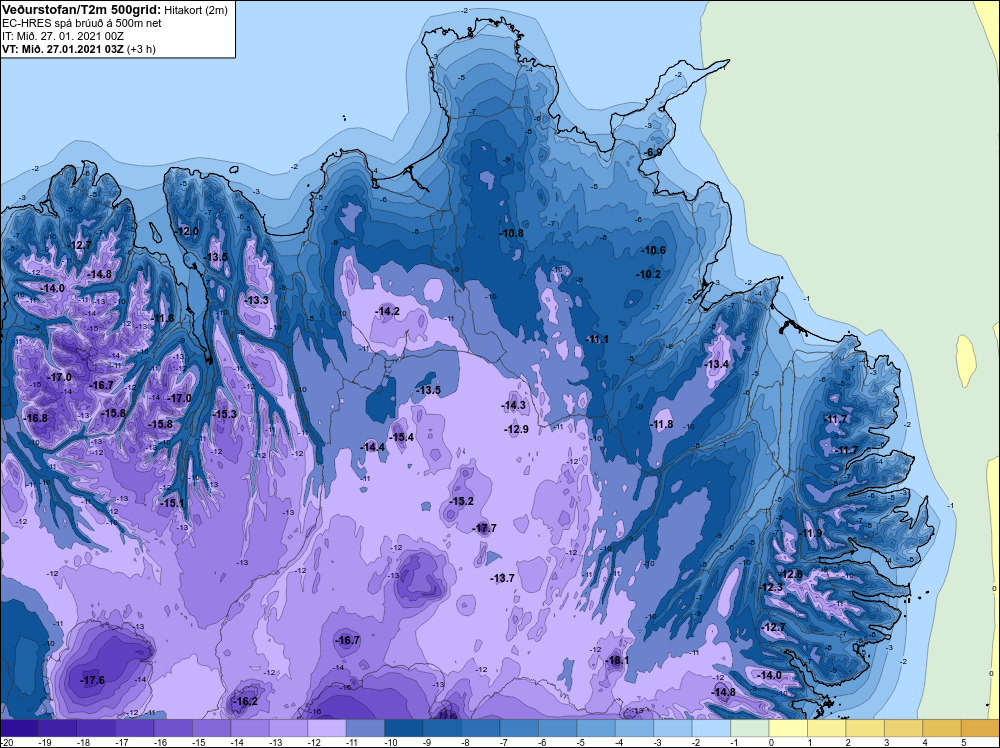Click the -15.3 temperature value
The width and height of the screenshot is (1000, 748).
224,414
